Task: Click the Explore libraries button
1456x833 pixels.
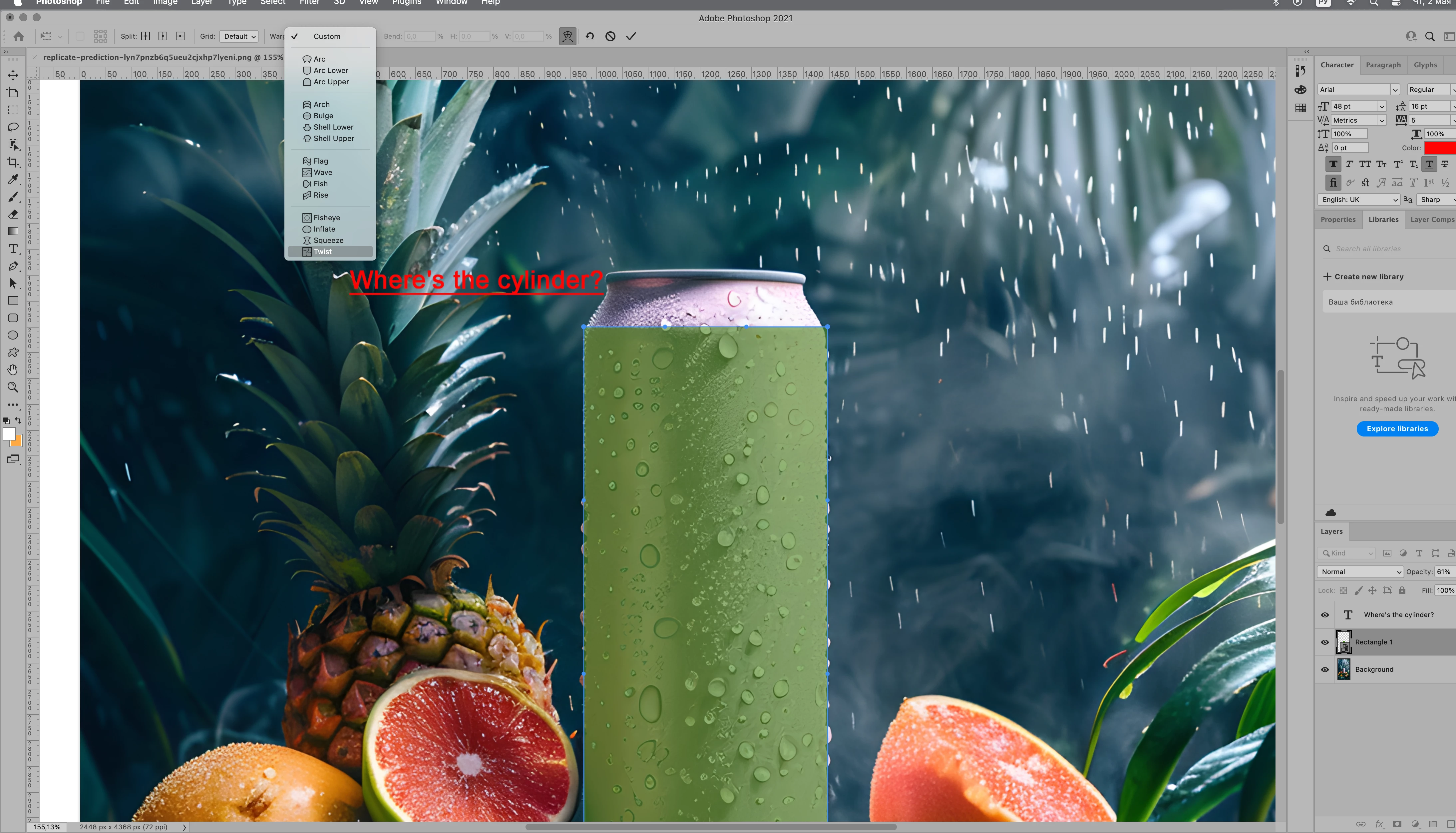Action: click(1396, 428)
